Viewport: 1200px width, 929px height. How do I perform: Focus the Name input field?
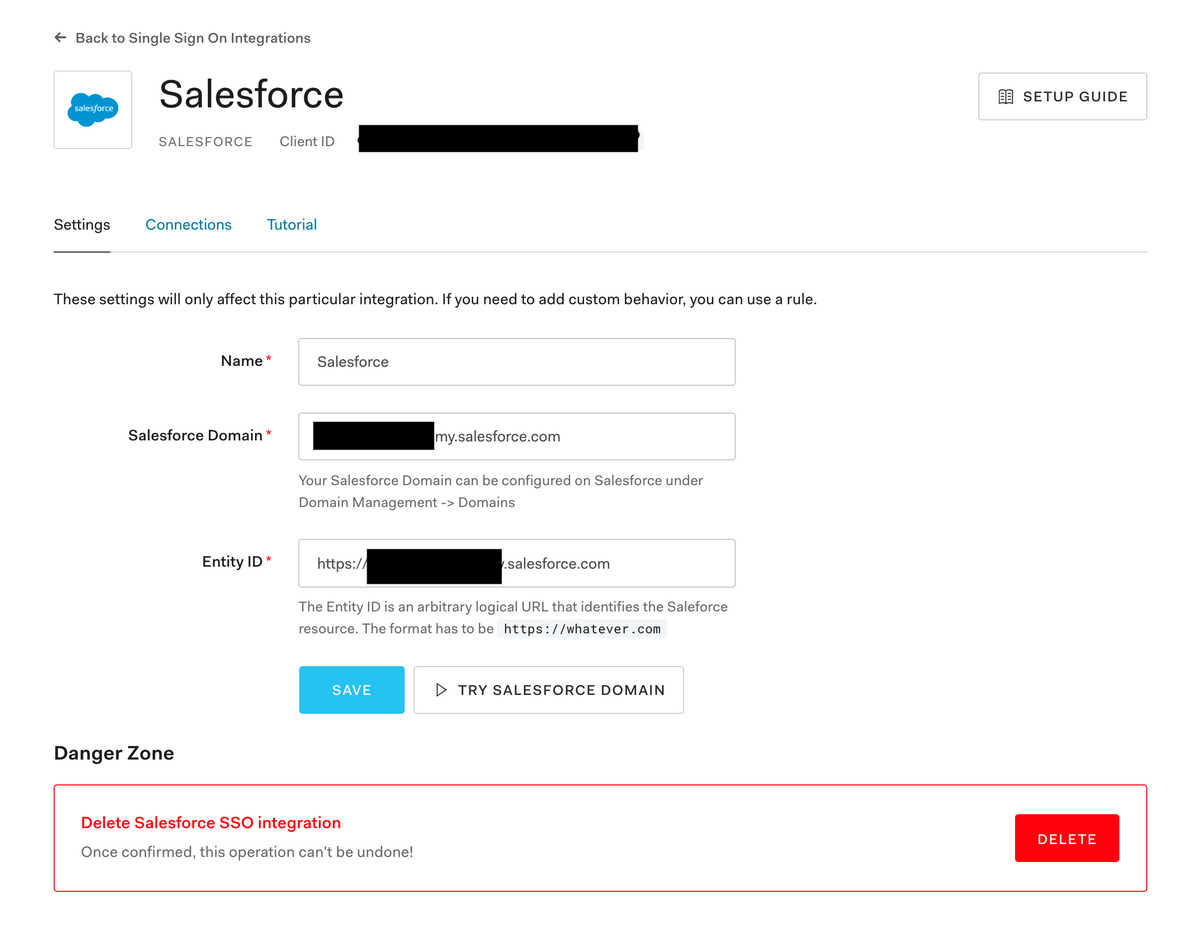click(517, 362)
